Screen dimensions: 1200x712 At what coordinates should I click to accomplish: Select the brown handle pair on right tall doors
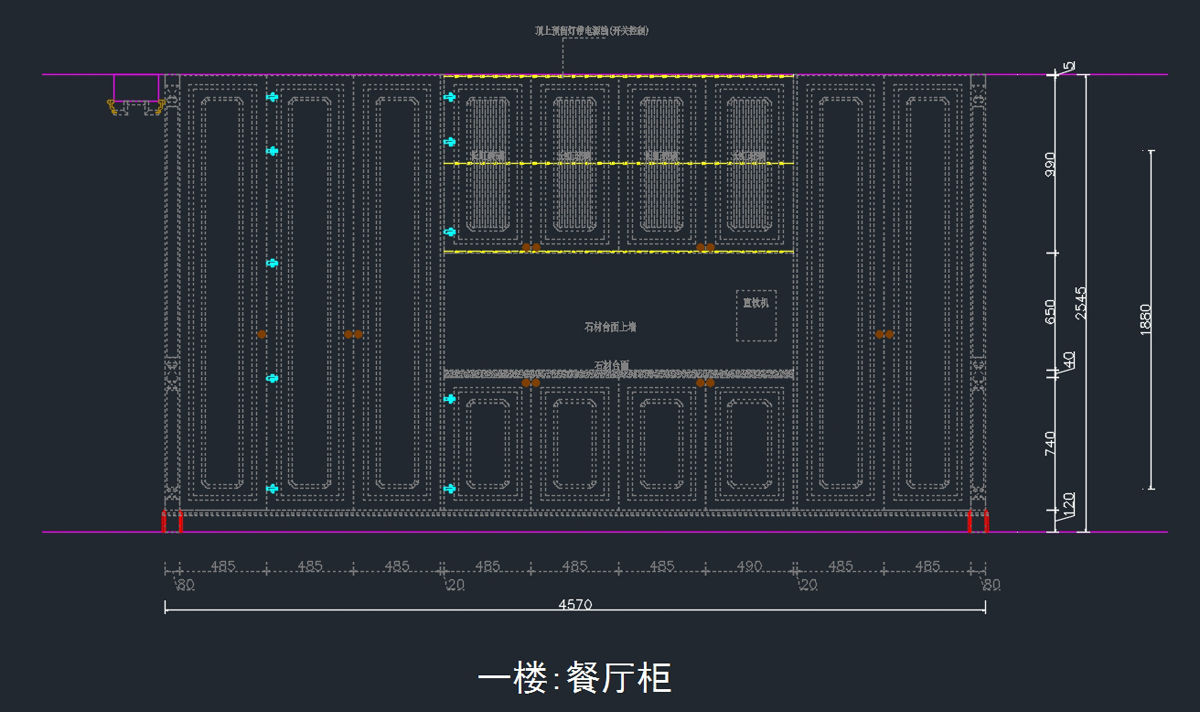click(x=884, y=334)
